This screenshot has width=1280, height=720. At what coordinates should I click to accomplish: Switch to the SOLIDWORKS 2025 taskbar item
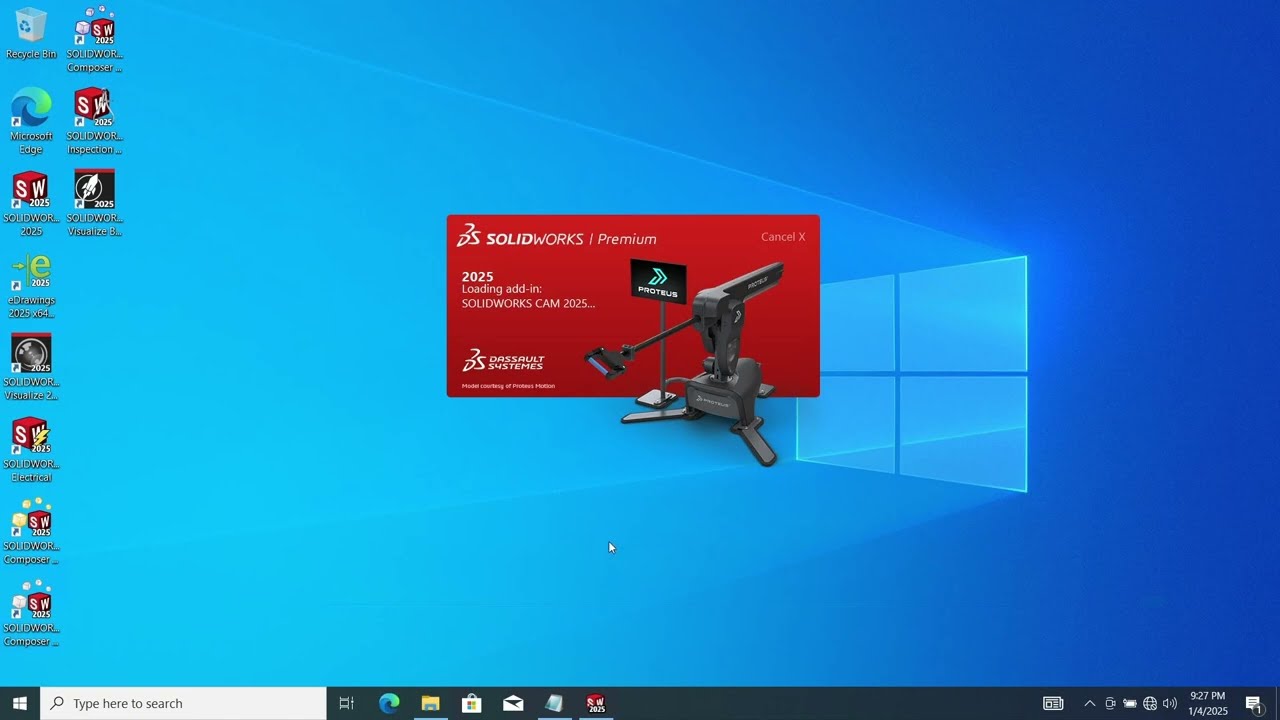click(596, 703)
